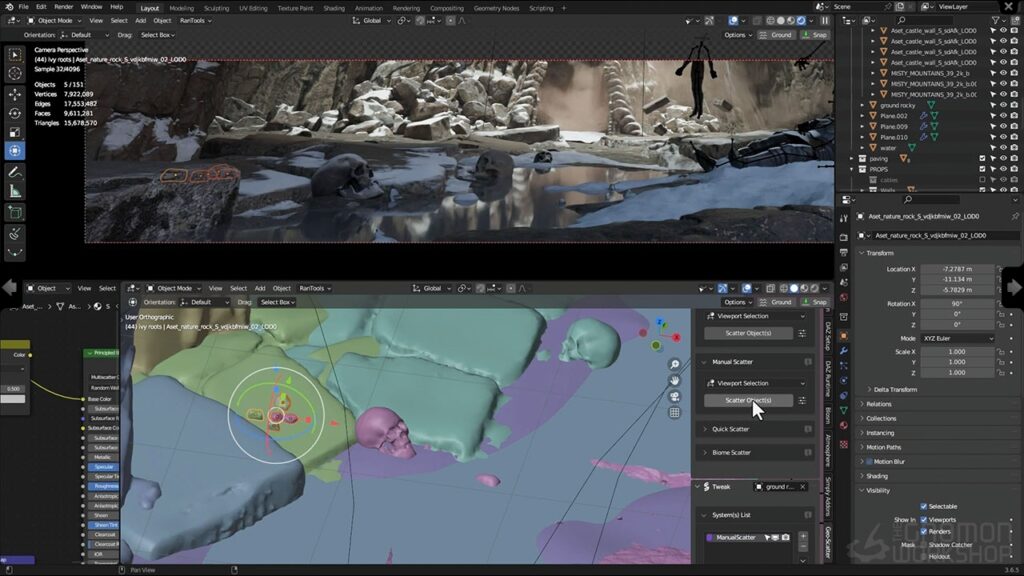The height and width of the screenshot is (576, 1024).
Task: Toggle PROPS collection exclude checkbox
Action: click(982, 169)
